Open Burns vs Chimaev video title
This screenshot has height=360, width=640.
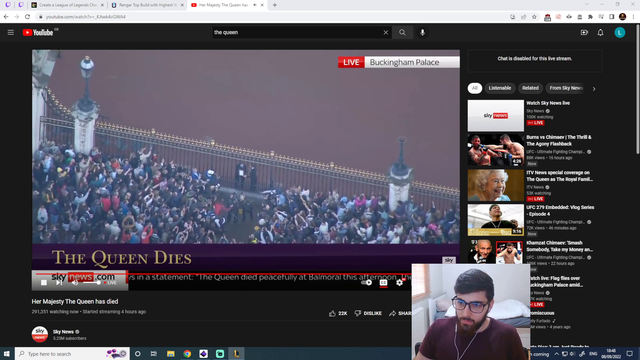click(559, 140)
